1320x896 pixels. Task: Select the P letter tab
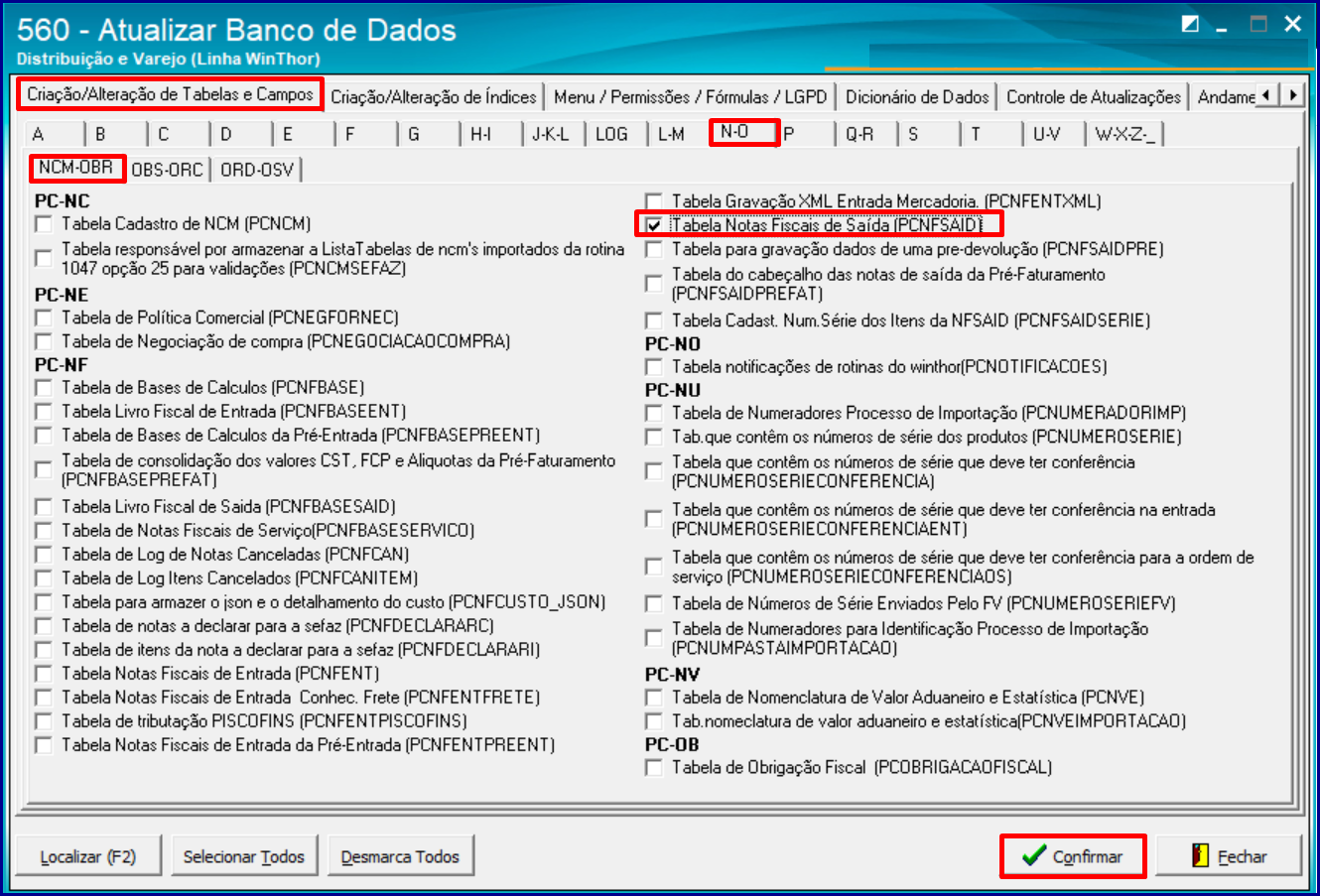804,134
